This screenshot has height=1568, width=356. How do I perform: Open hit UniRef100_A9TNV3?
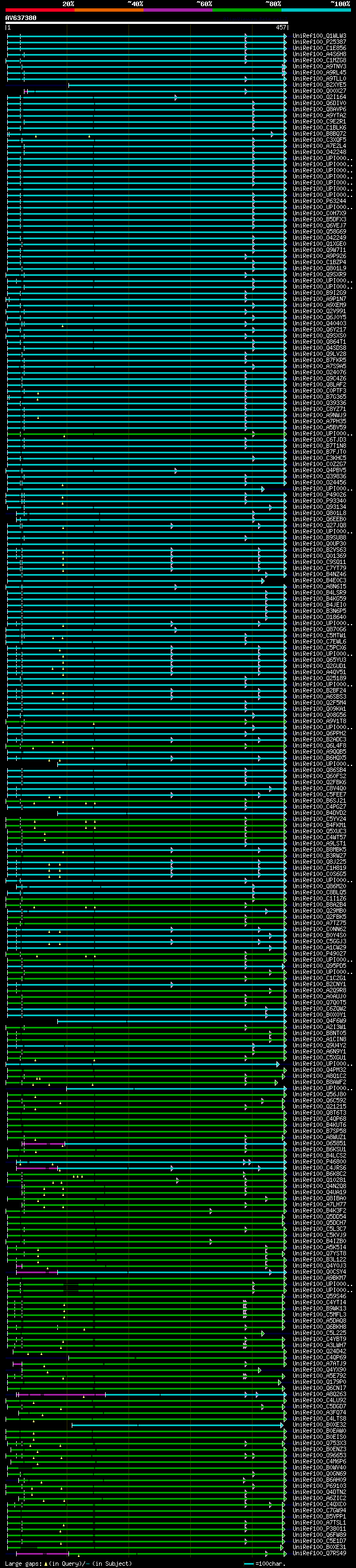click(319, 66)
